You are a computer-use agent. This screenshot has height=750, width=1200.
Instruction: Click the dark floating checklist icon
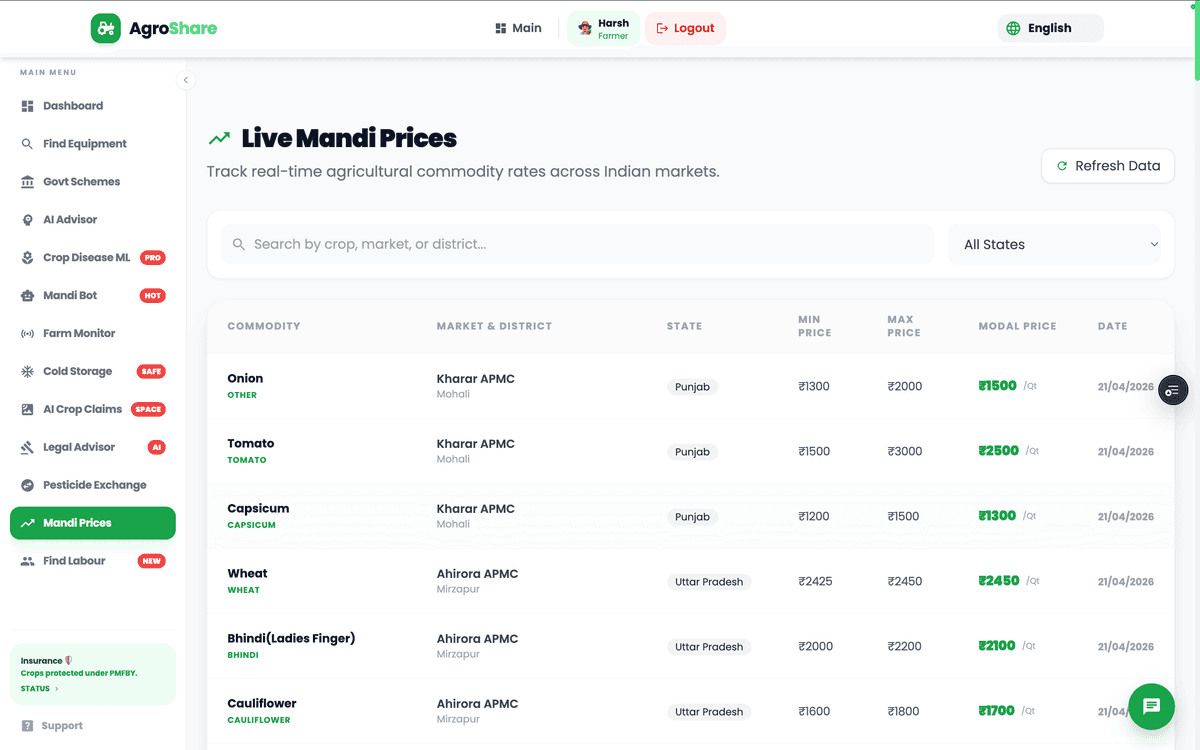coord(1173,390)
